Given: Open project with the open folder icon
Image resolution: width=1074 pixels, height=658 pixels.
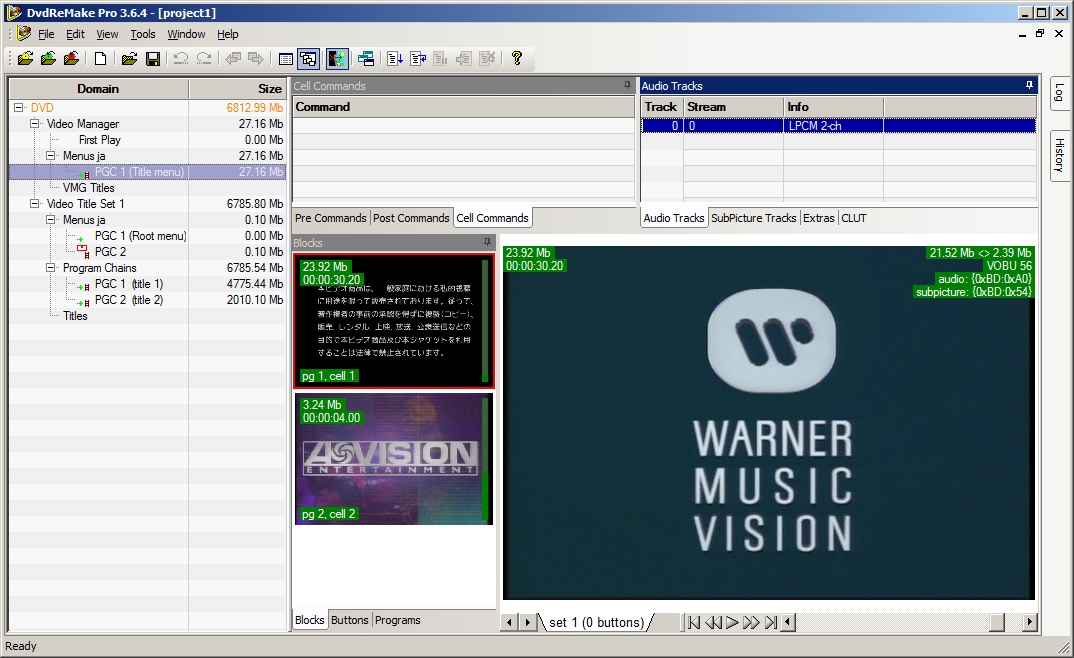Looking at the screenshot, I should [129, 59].
